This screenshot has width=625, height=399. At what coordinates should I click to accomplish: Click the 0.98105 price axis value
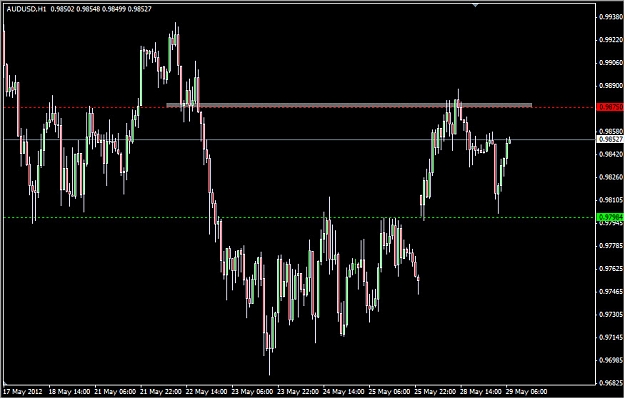[x=611, y=200]
